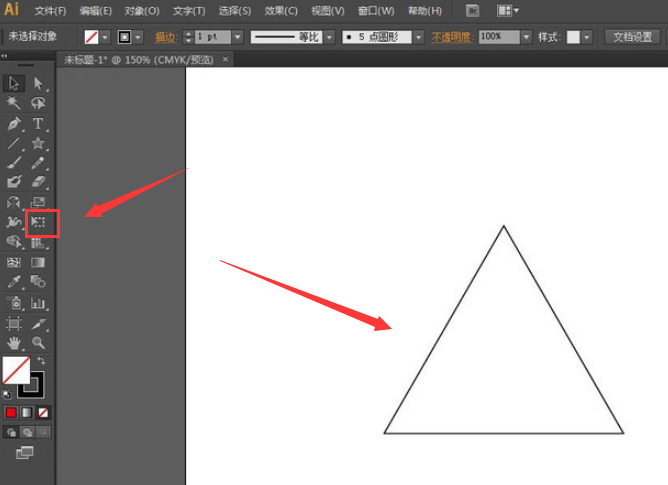Open the Perspective Grid tool
Screen dimensions: 668x485
click(x=38, y=242)
